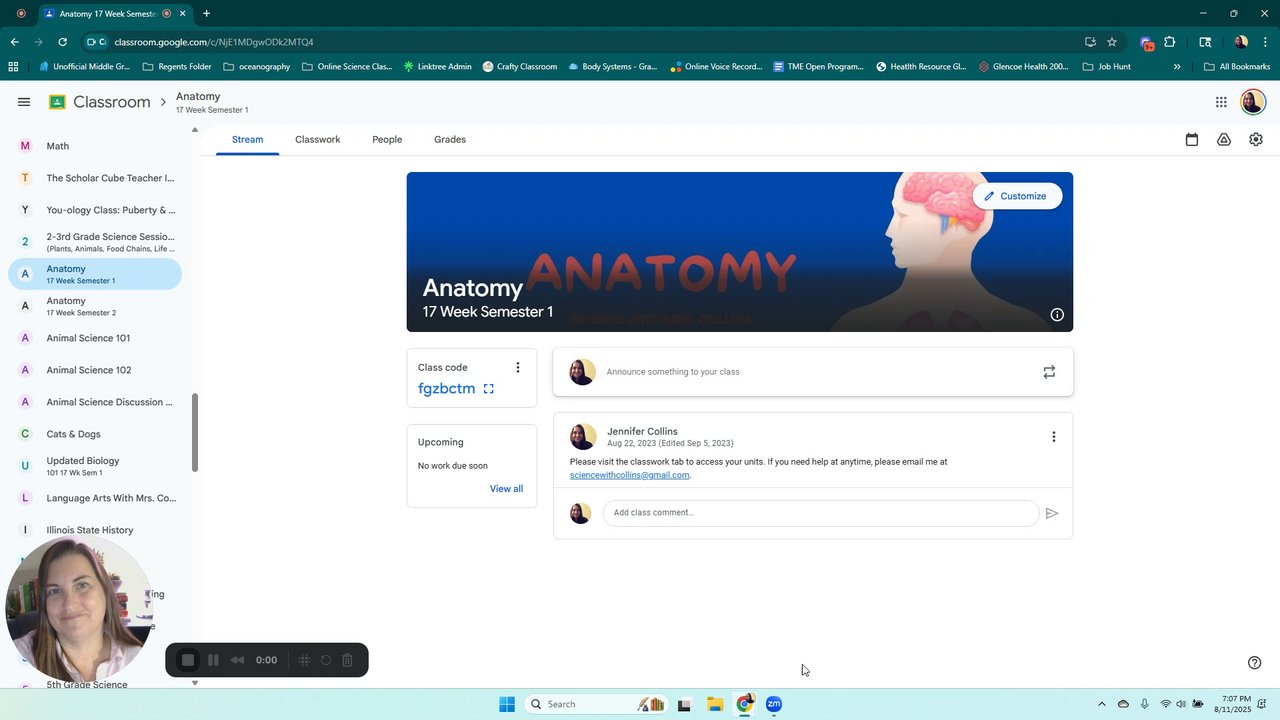This screenshot has width=1280, height=720.
Task: Go to Classroom home via the logo
Action: tap(99, 102)
